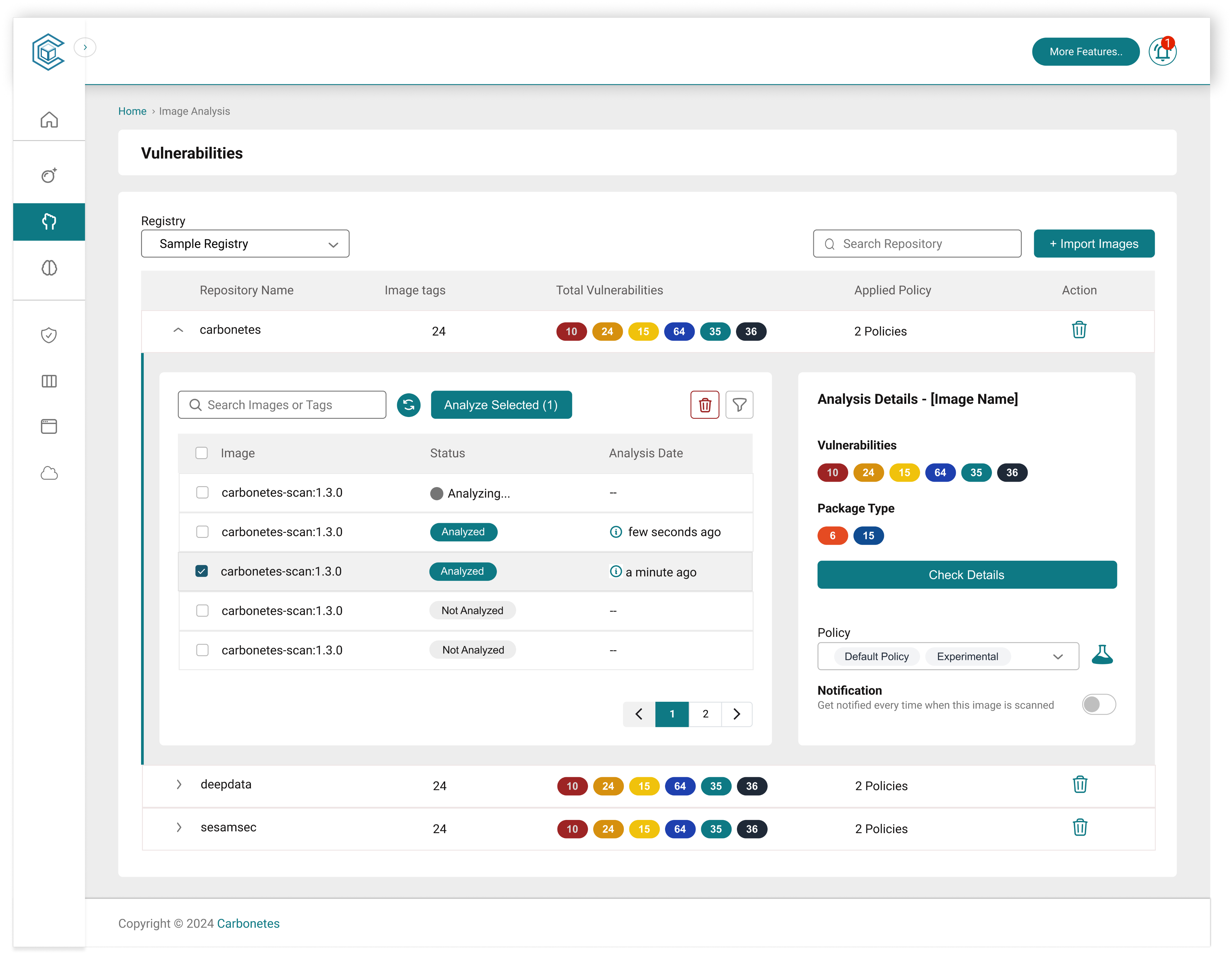Open the home icon in the sidebar
Viewport: 1232px width, 954px height.
click(49, 120)
